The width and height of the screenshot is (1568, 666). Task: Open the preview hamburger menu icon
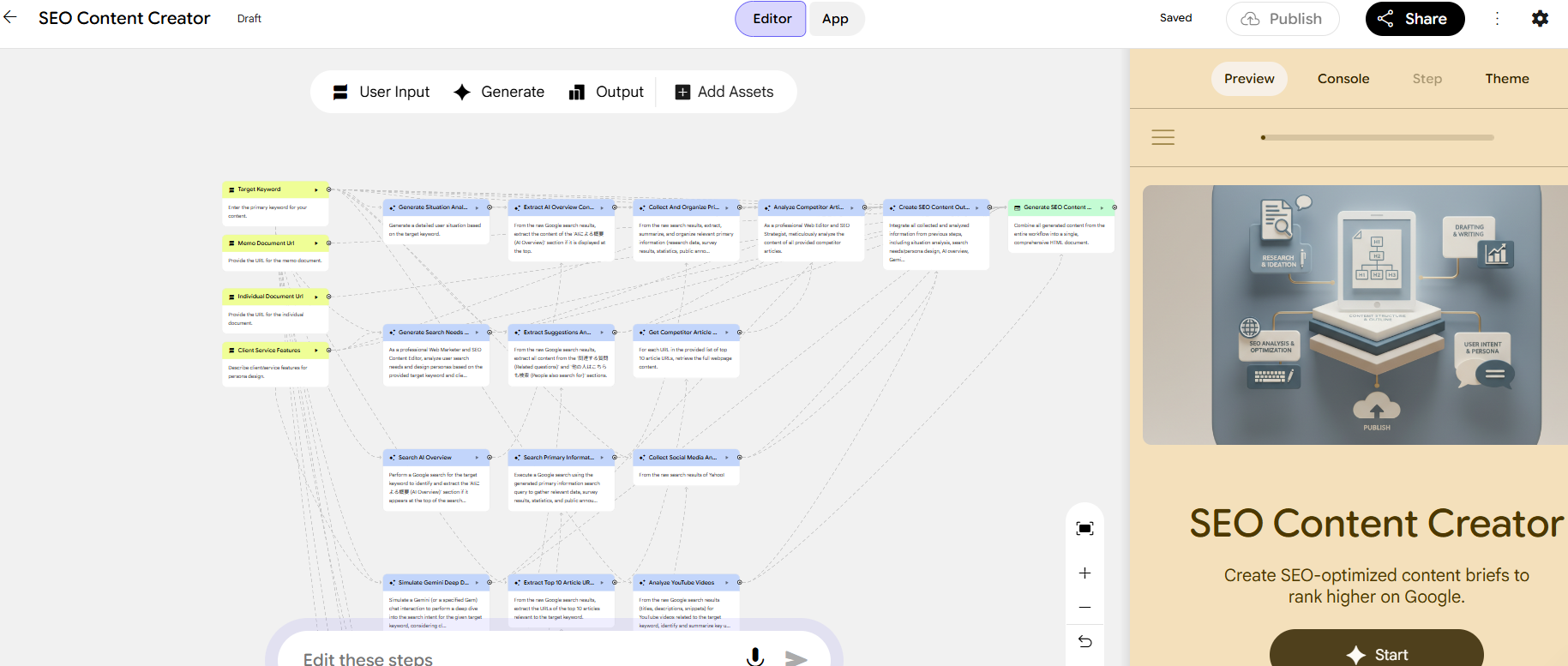(x=1162, y=137)
